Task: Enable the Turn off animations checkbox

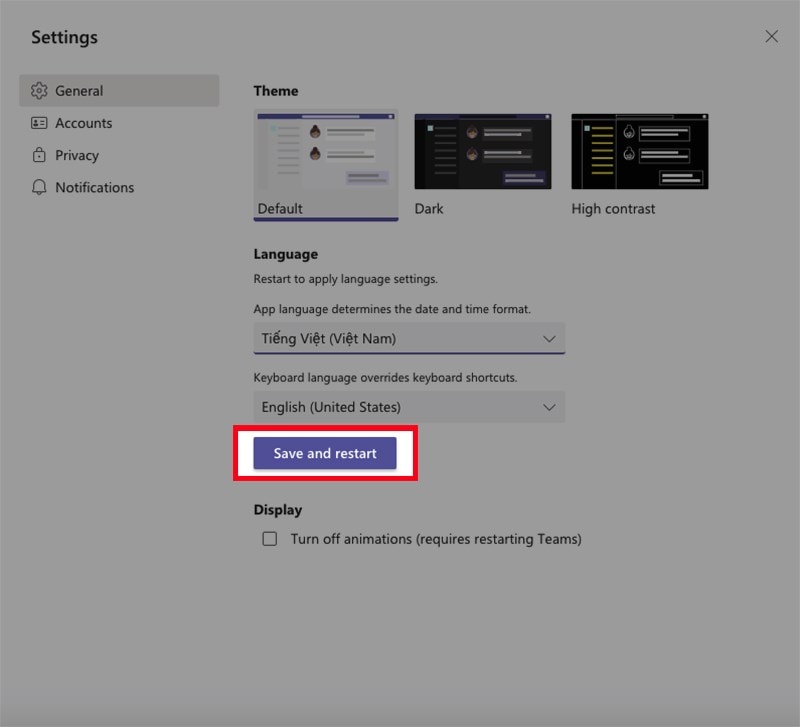Action: tap(269, 539)
